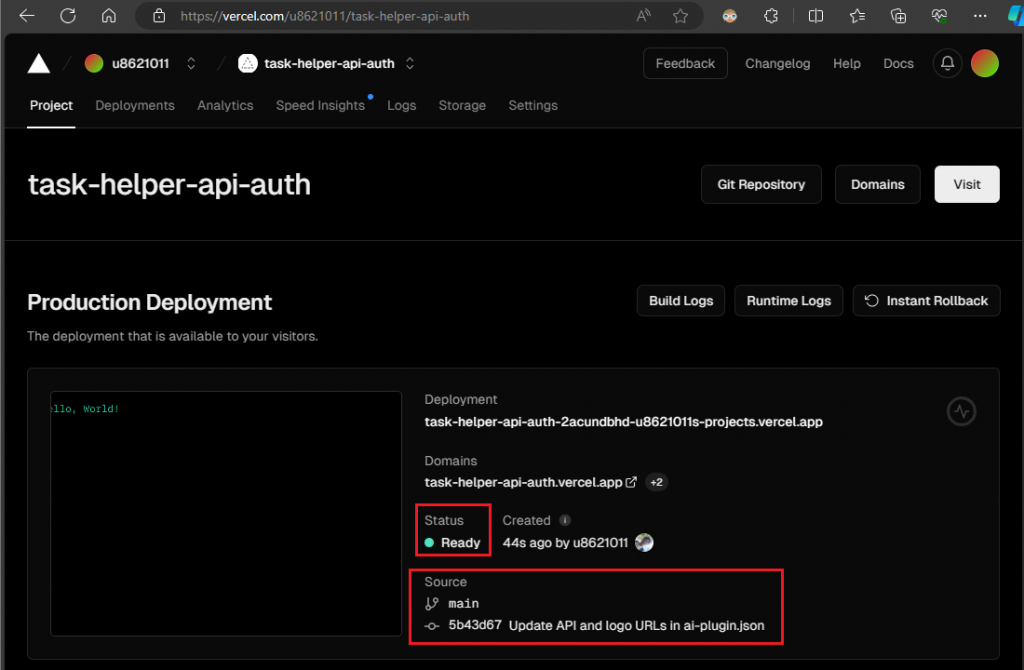Screen dimensions: 1024x670
Task: Open the task-helper-api-auth.vercel.app domain link
Action: pos(523,482)
